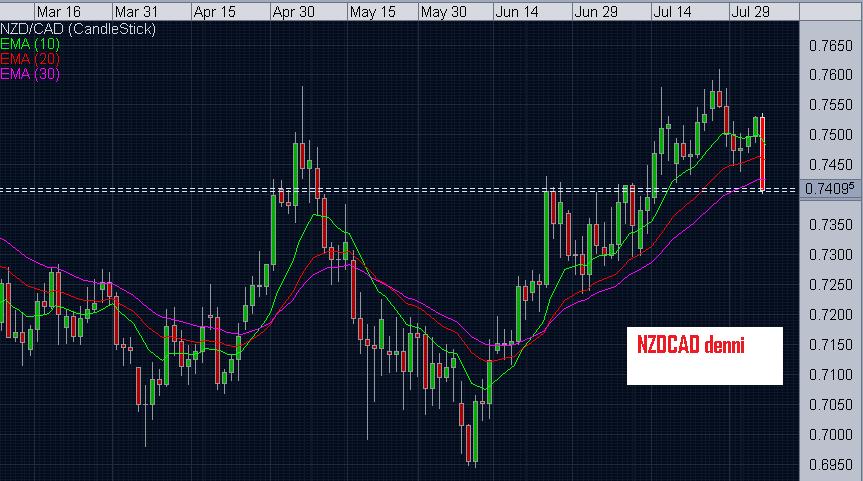Viewport: 863px width, 481px height.
Task: Click the red EMA (20) legend label
Action: click(x=30, y=59)
